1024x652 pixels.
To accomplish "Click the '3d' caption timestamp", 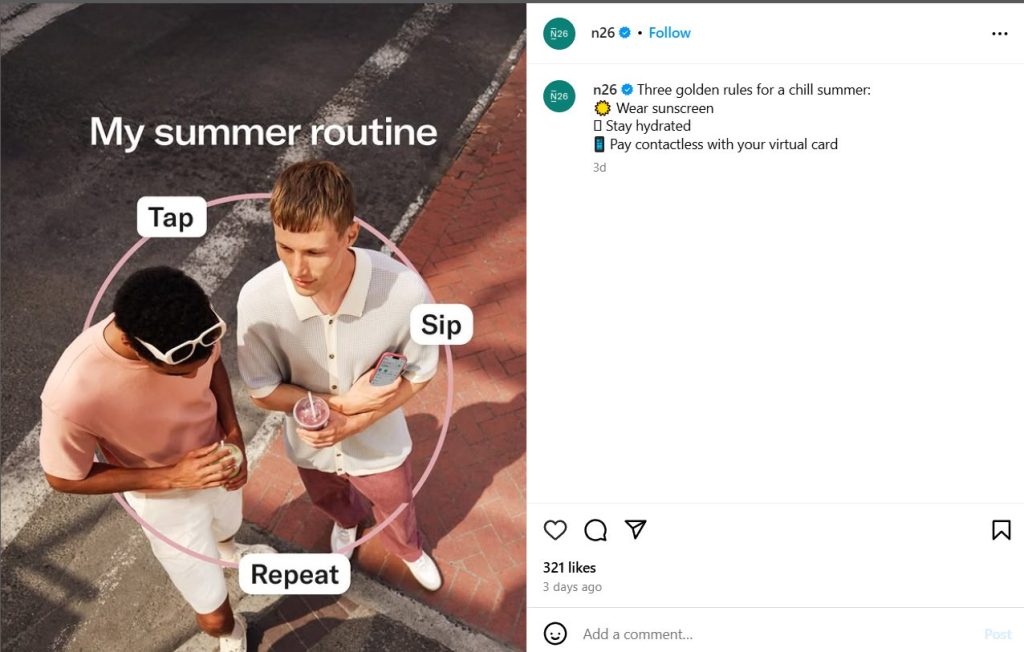I will point(600,167).
